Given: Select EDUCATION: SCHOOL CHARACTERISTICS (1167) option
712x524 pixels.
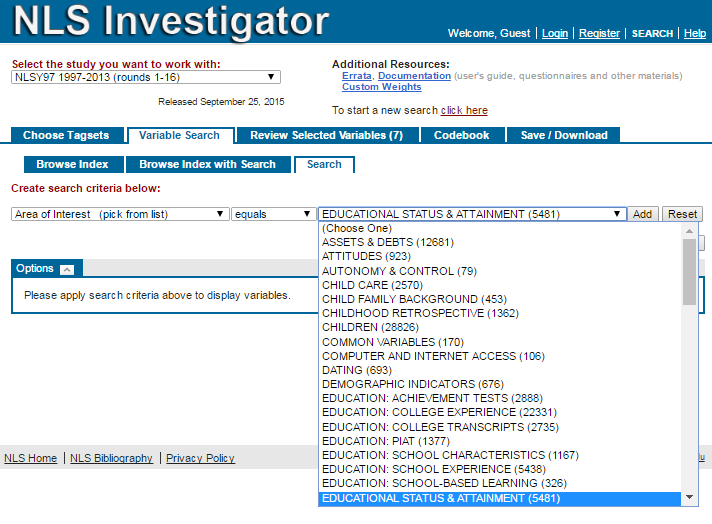Looking at the screenshot, I should click(499, 455).
